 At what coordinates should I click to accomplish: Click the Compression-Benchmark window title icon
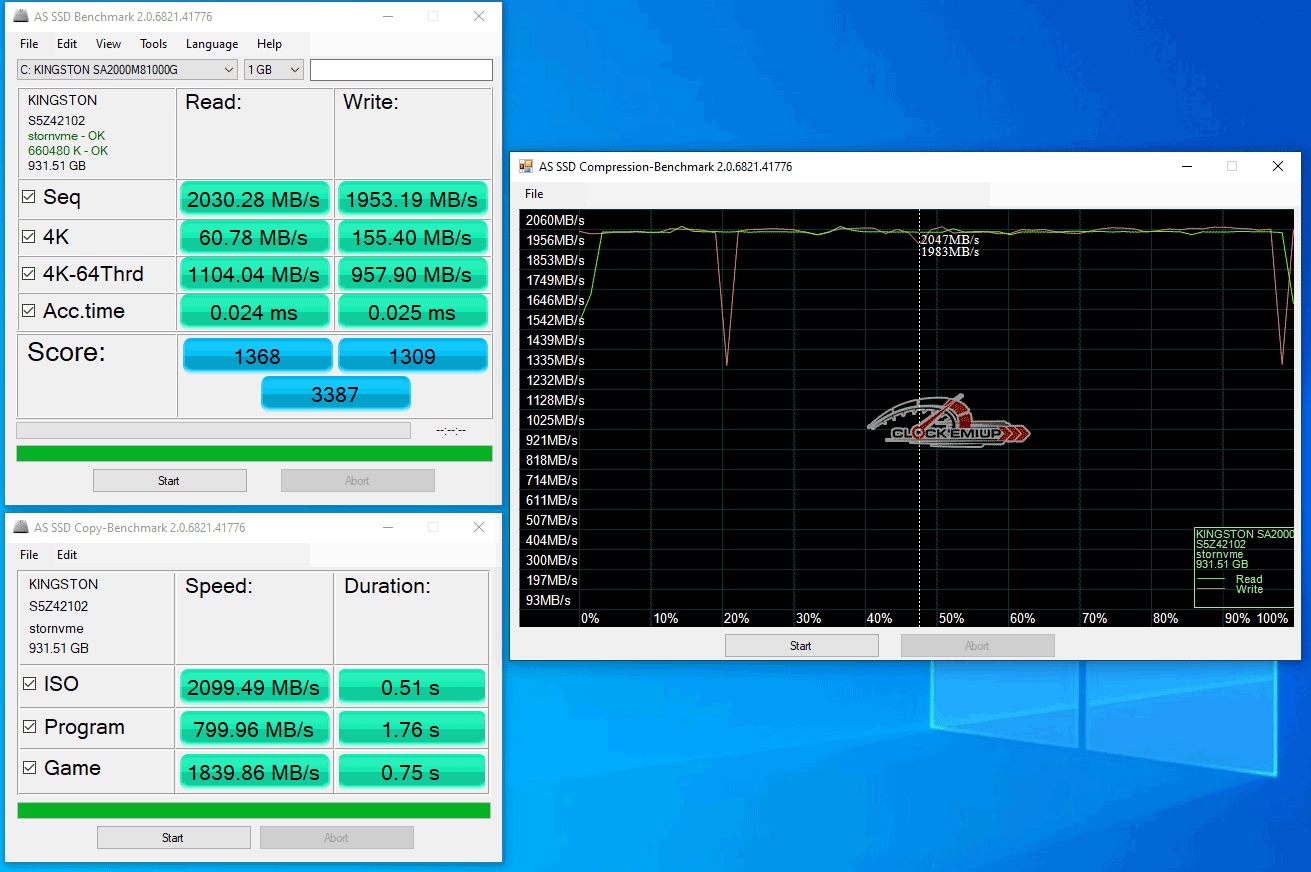pyautogui.click(x=526, y=167)
